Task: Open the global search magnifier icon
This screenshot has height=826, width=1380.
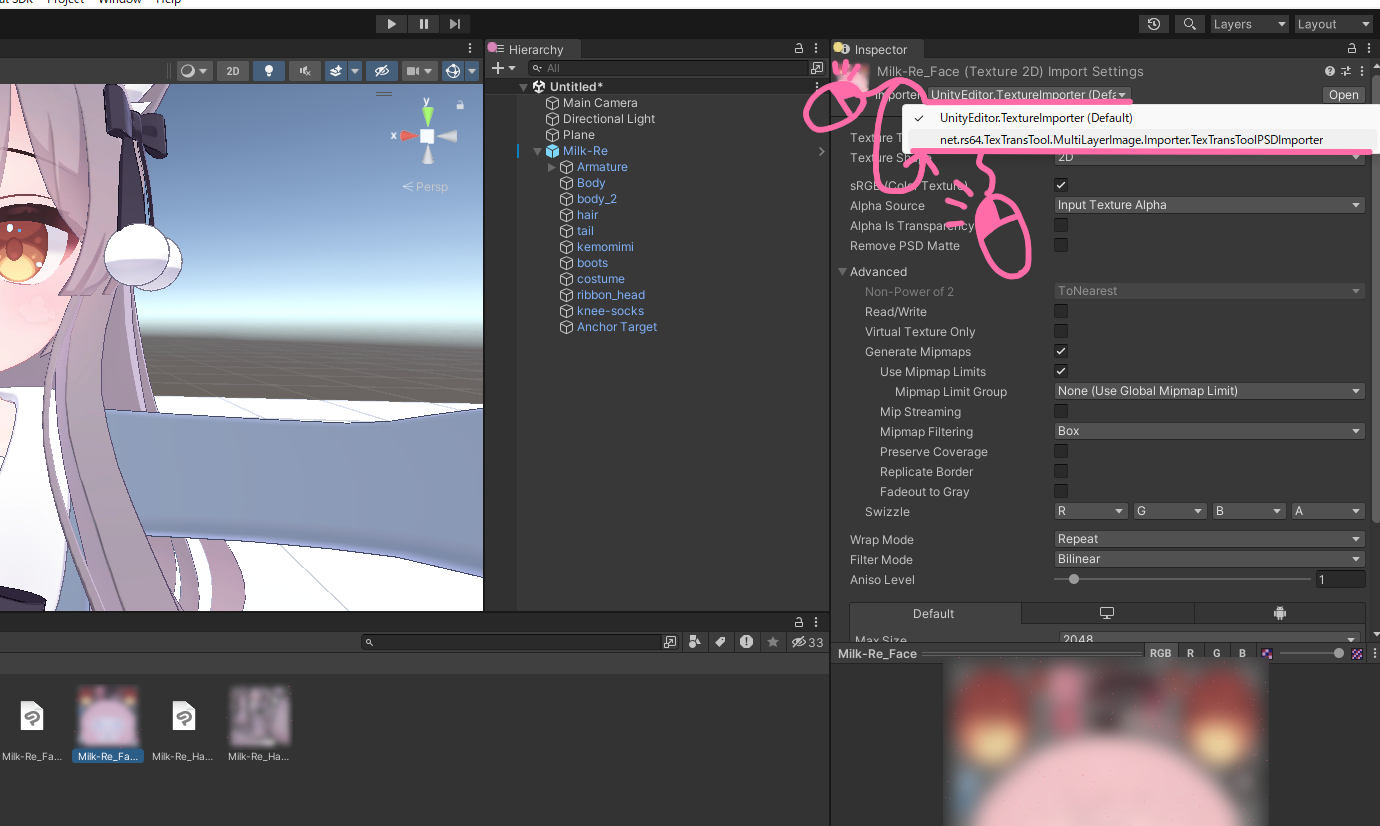Action: (1189, 24)
